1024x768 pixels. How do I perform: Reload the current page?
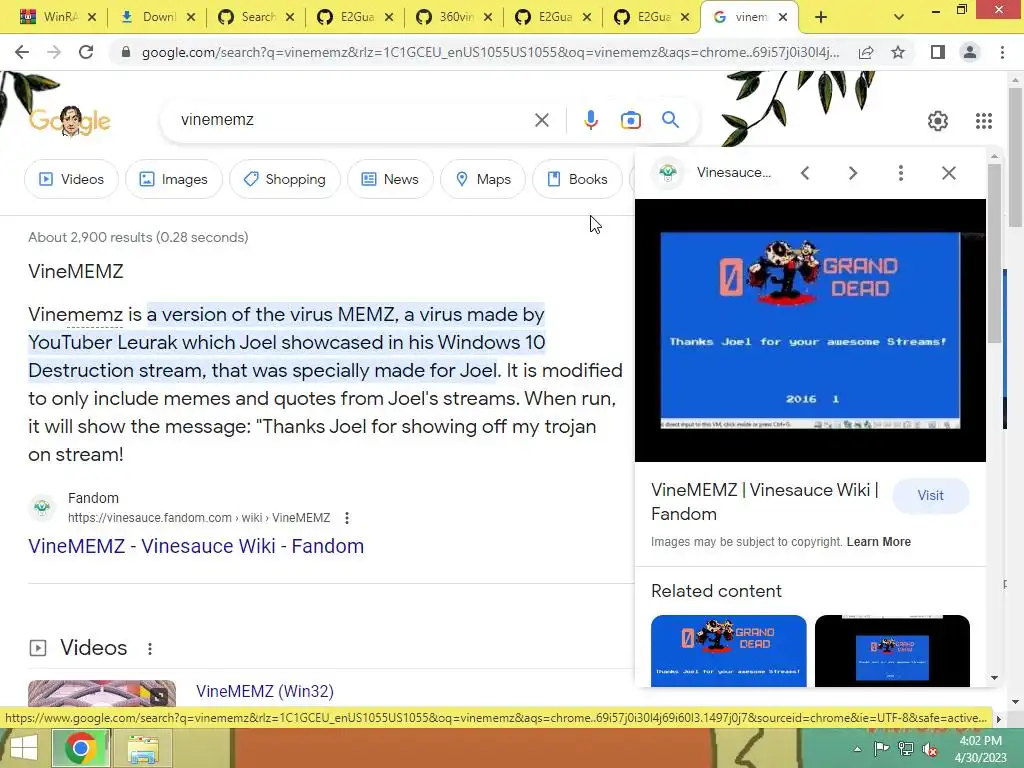click(x=86, y=52)
